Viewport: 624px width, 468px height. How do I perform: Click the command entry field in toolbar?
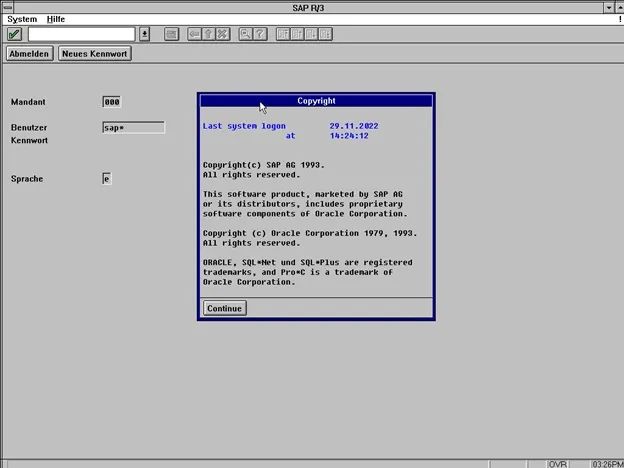(x=82, y=34)
